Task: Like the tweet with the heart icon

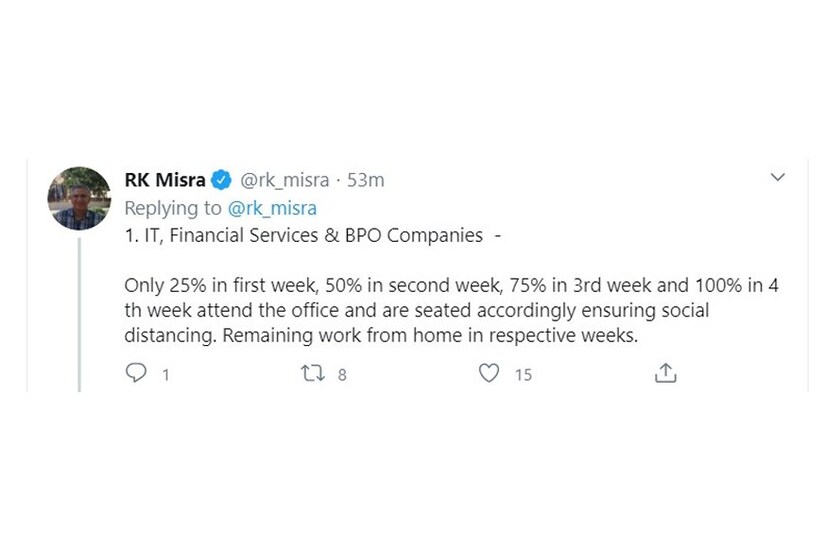Action: point(488,373)
